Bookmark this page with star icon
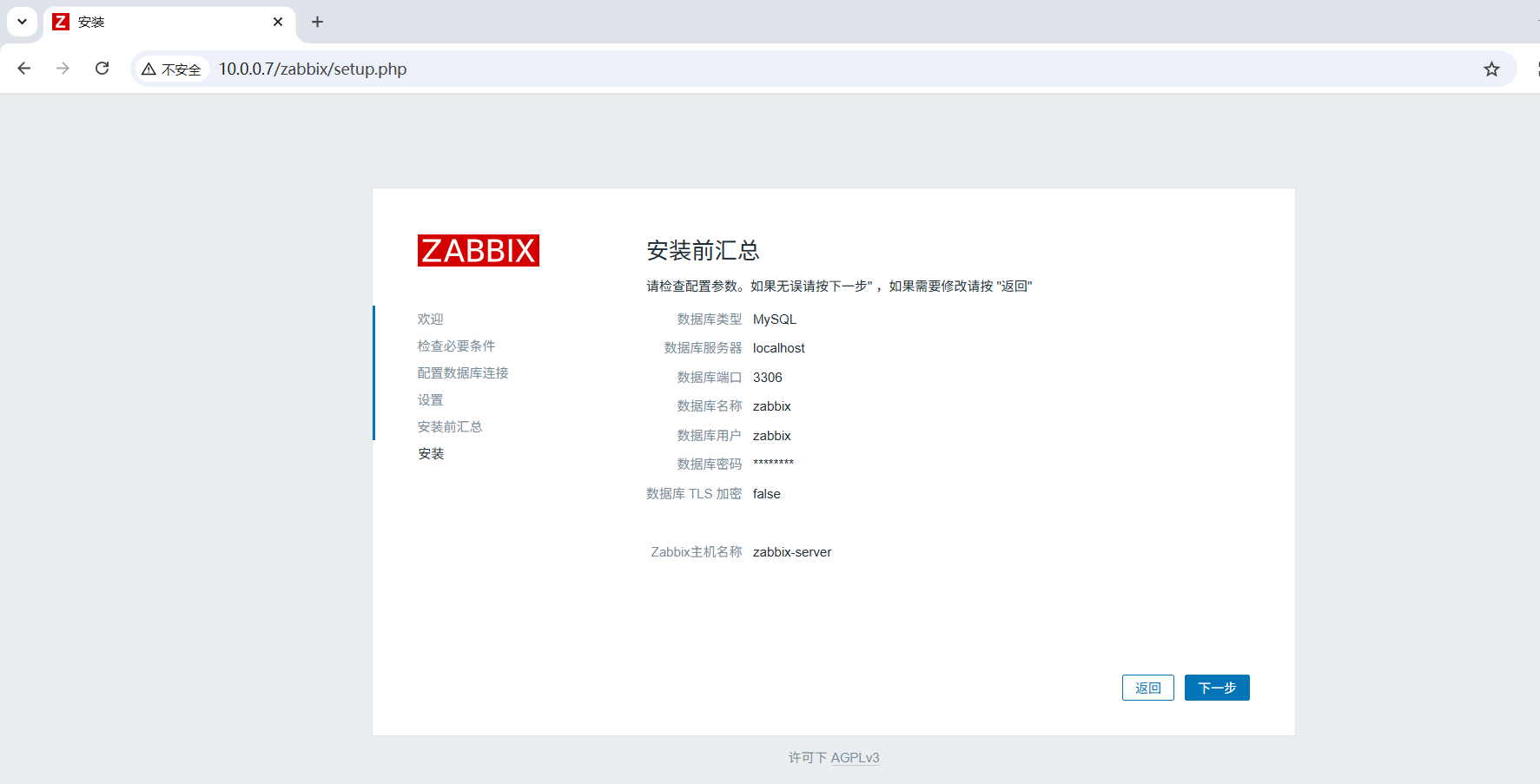Viewport: 1540px width, 784px height. pos(1491,69)
